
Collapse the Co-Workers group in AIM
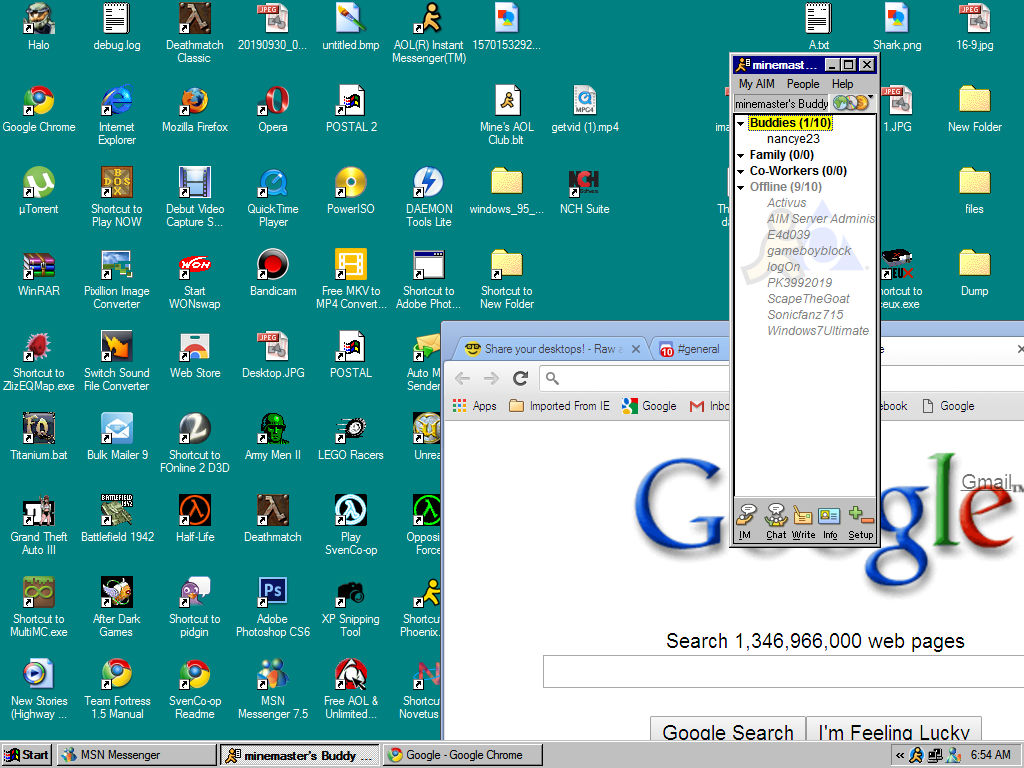pyautogui.click(x=741, y=171)
